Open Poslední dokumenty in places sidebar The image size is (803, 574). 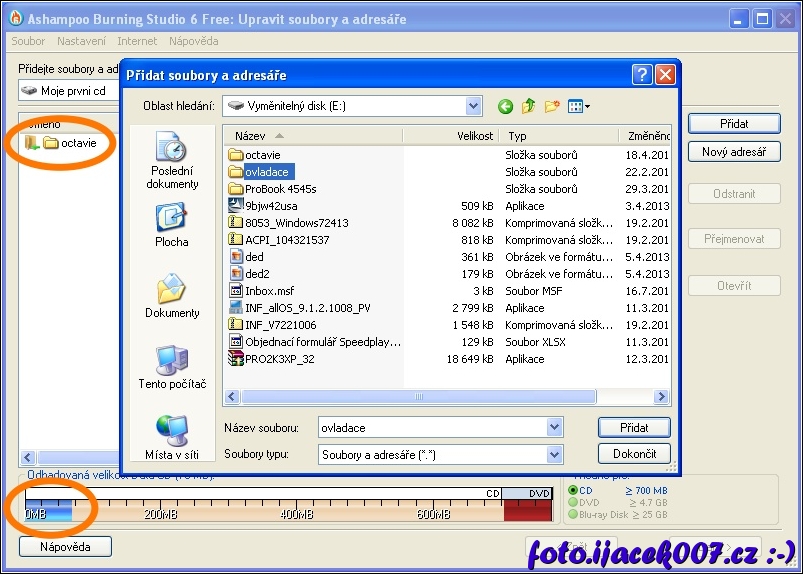172,162
